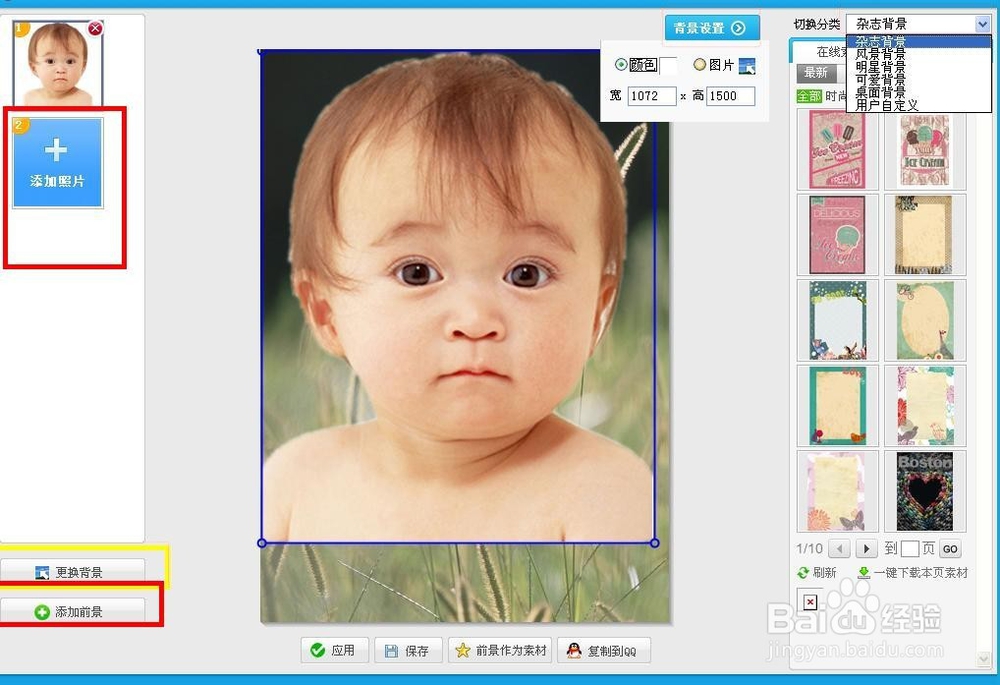Viewport: 1000px width, 685px height.
Task: Click the 高 height field showing 1500
Action: pos(730,96)
